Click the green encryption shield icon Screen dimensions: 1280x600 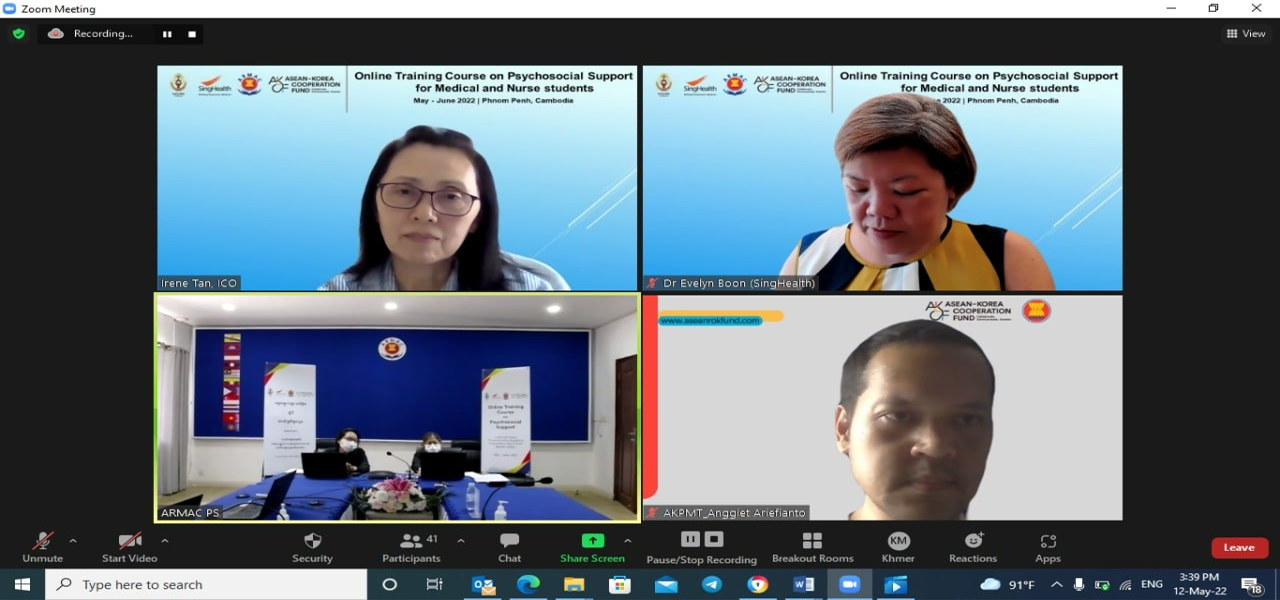pyautogui.click(x=18, y=33)
